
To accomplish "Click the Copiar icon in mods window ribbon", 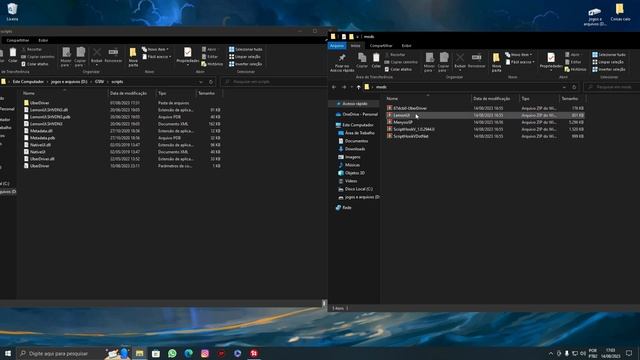I will click(x=362, y=60).
